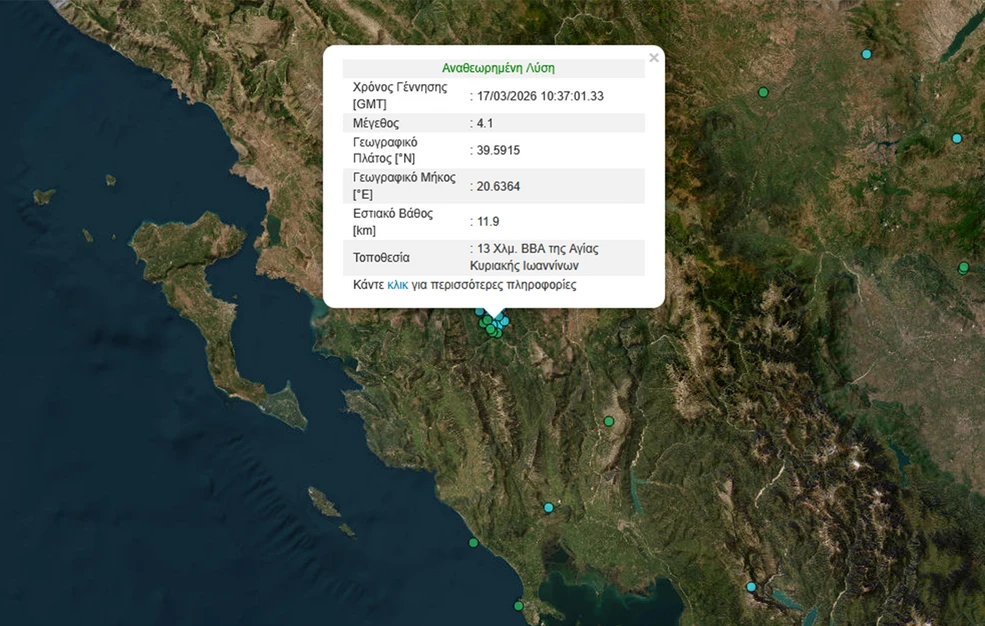This screenshot has width=985, height=626.
Task: Click the focal depth value 11.9
Action: (488, 222)
